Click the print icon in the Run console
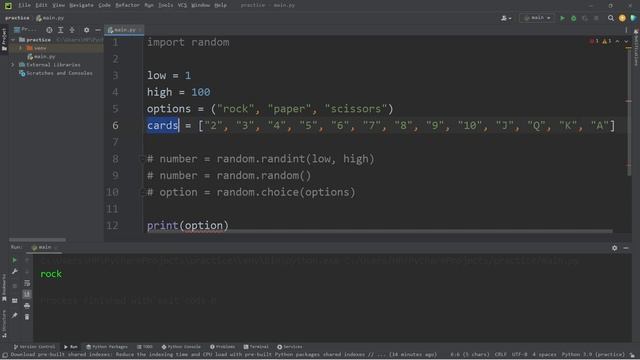640x360 pixels. pos(27,305)
